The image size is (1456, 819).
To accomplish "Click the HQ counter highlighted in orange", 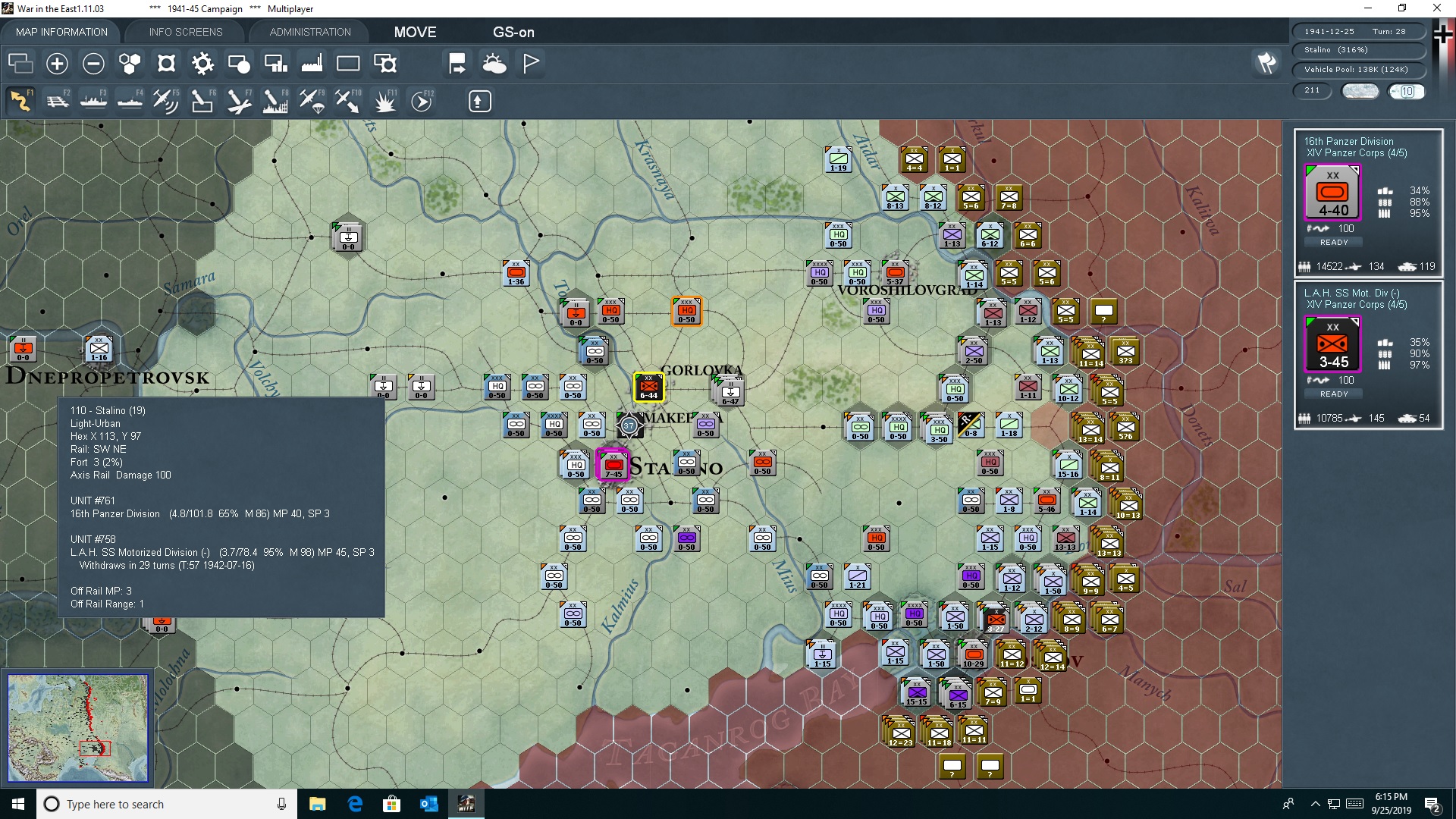I will click(x=686, y=311).
